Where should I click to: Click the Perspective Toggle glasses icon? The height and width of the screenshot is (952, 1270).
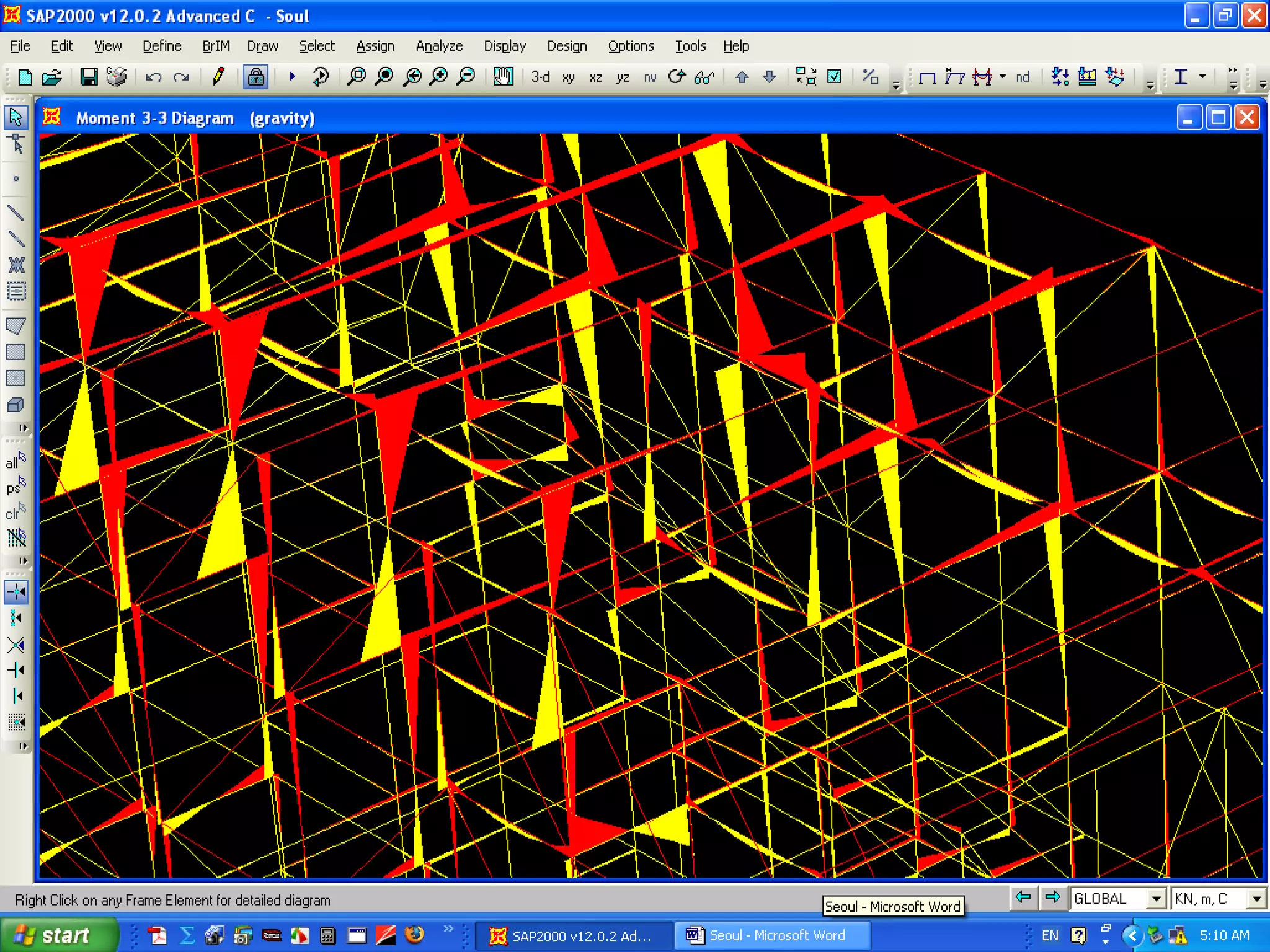(x=704, y=77)
